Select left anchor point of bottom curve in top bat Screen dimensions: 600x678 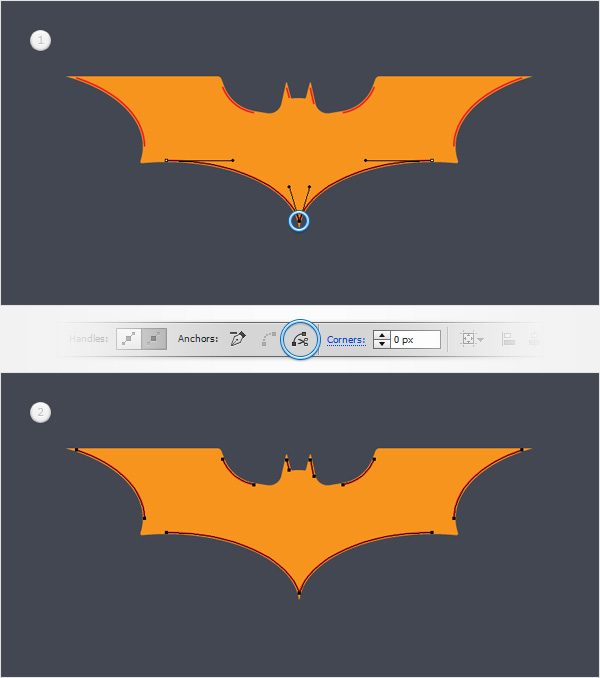[x=166, y=160]
